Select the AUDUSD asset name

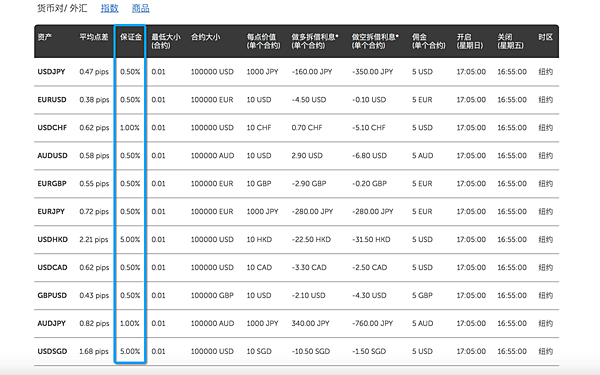[52, 155]
